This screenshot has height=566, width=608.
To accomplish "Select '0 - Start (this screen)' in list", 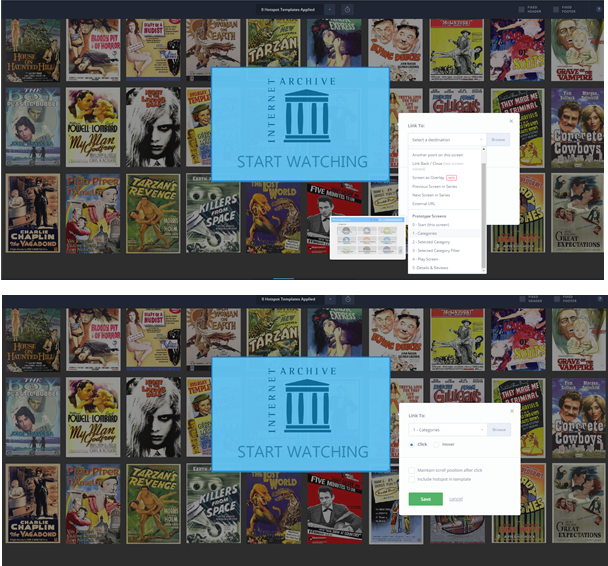I will point(431,225).
